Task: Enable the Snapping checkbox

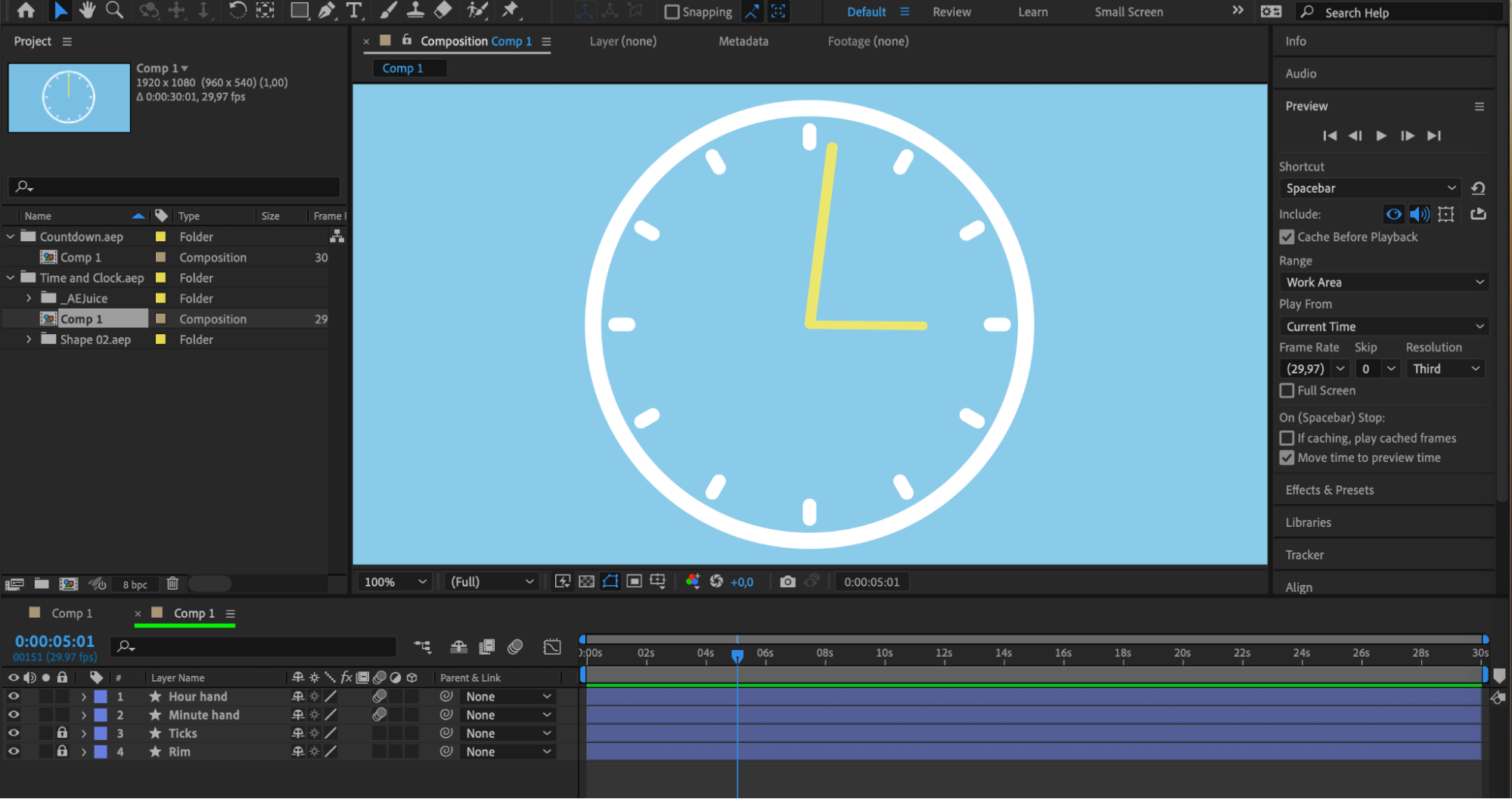Action: [x=672, y=12]
